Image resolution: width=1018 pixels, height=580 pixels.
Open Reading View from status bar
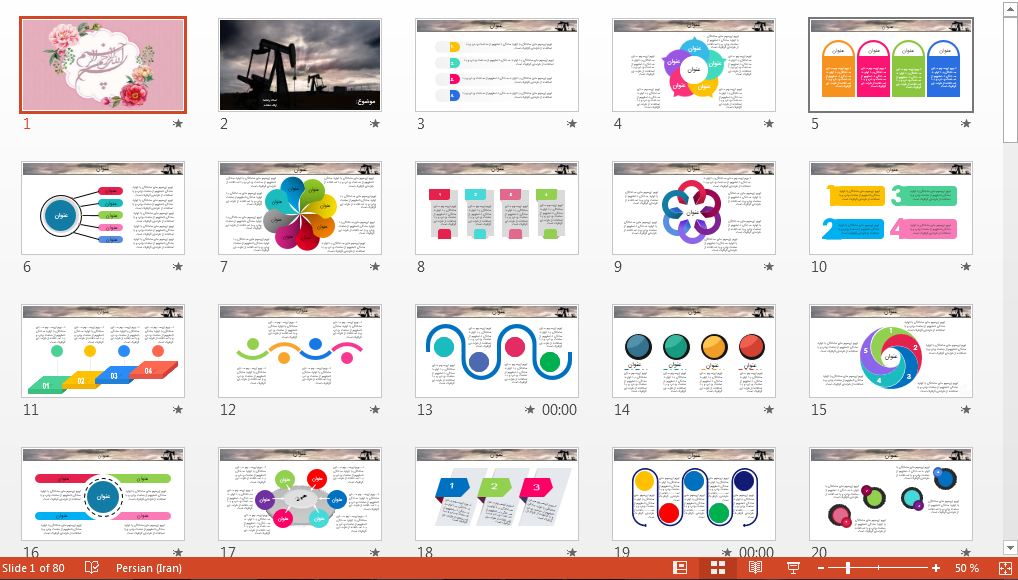755,568
